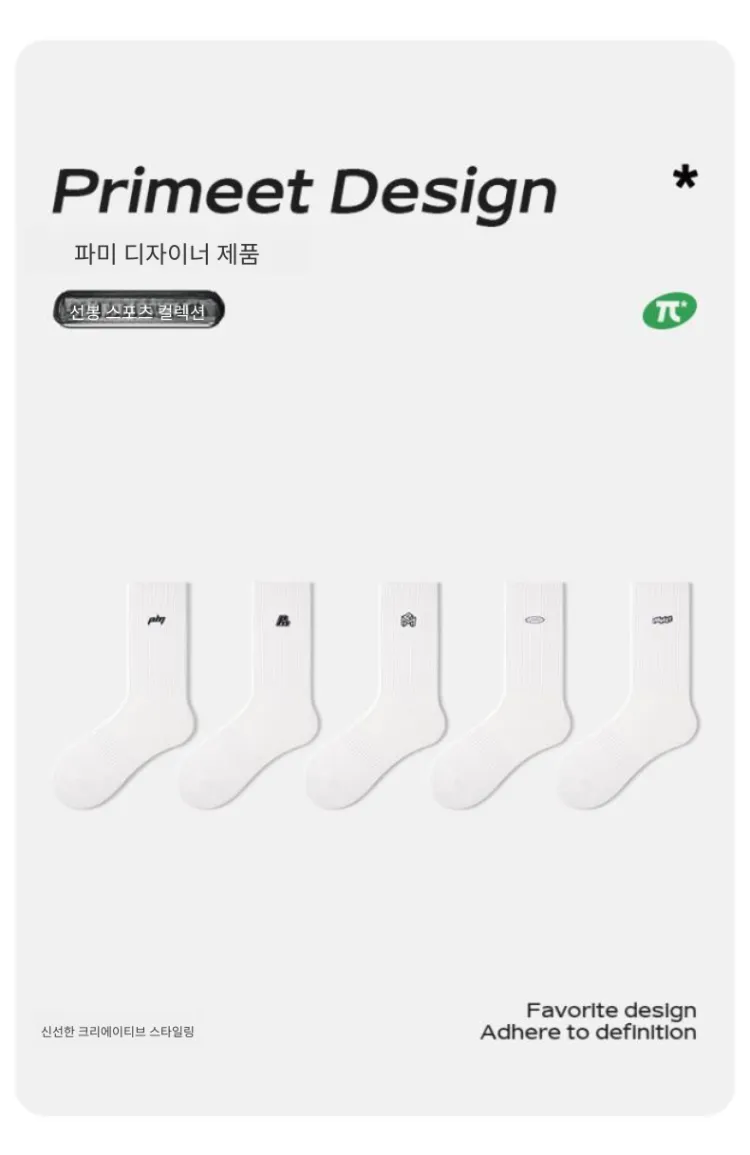Select the oval outline emblem on fourth sock
Image resolution: width=750 pixels, height=1155 pixels.
coord(535,620)
